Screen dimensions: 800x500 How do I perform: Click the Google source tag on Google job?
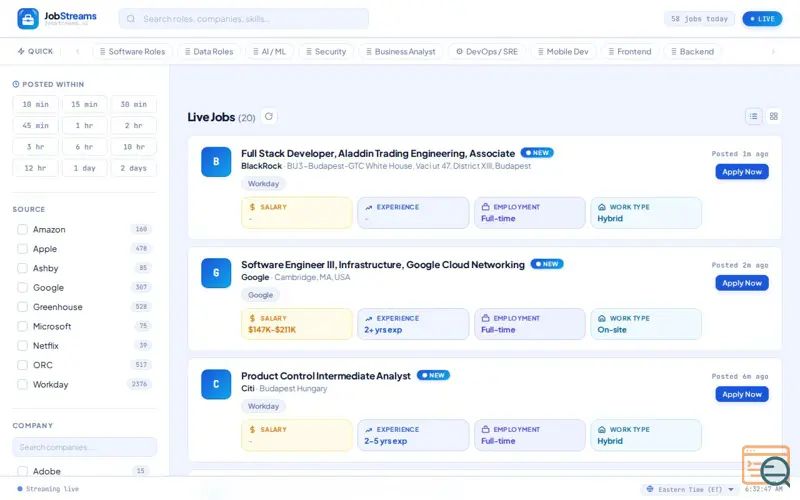pos(260,295)
